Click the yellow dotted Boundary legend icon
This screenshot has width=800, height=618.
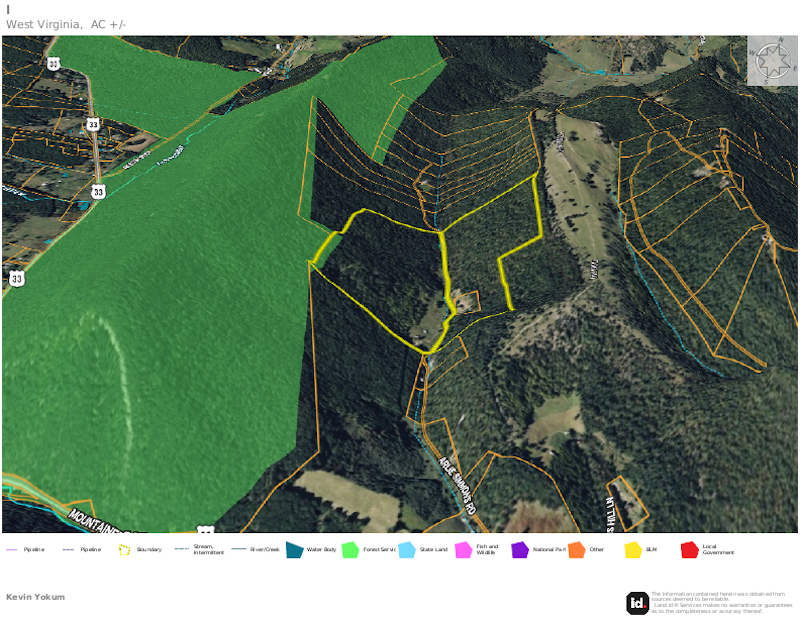[x=125, y=550]
